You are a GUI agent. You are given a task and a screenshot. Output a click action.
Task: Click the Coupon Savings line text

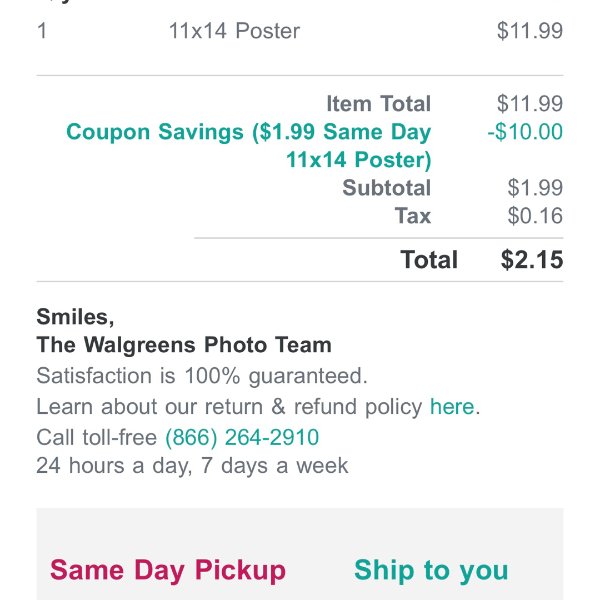click(249, 146)
